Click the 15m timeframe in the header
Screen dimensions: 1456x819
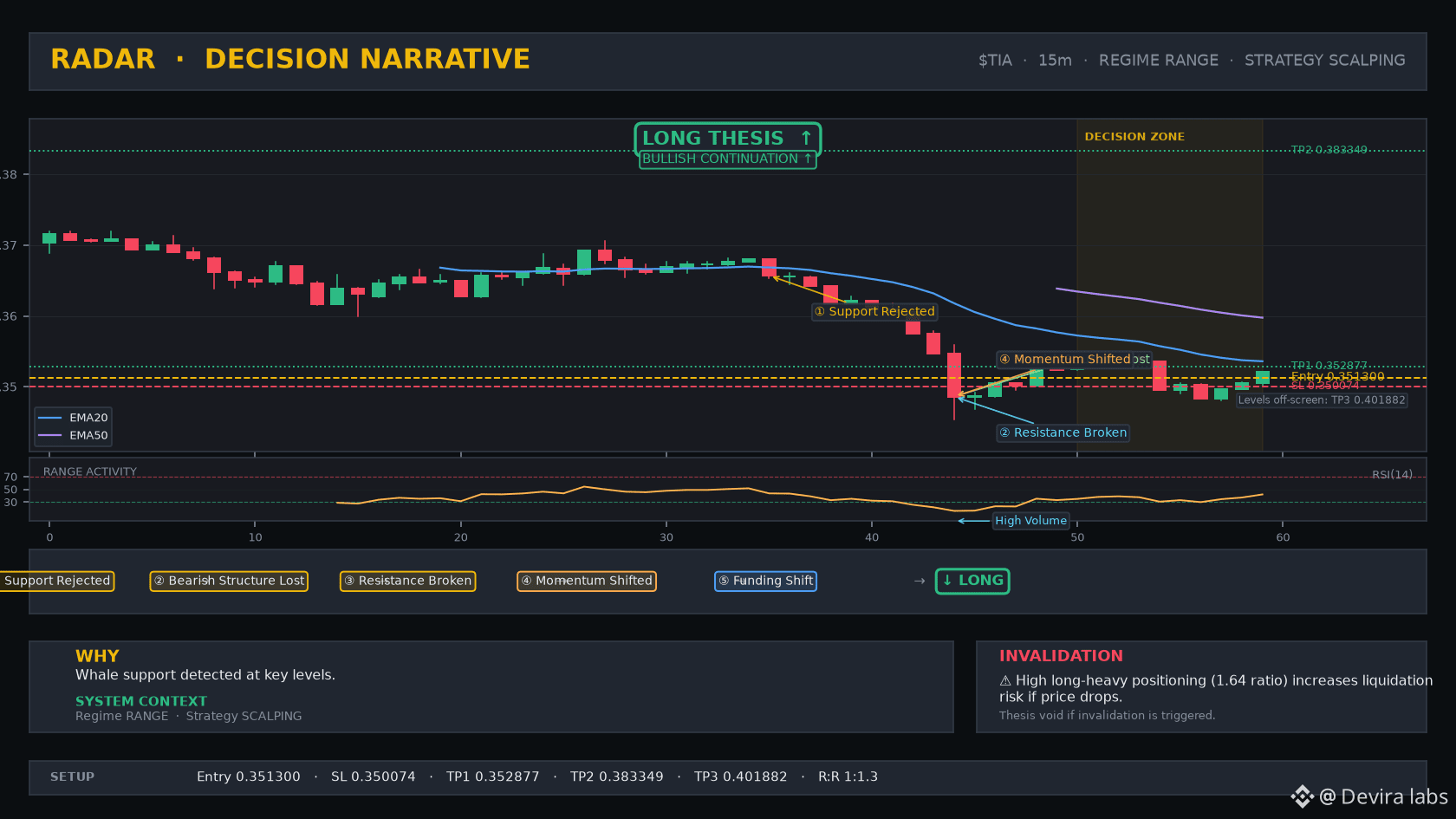pyautogui.click(x=1055, y=61)
